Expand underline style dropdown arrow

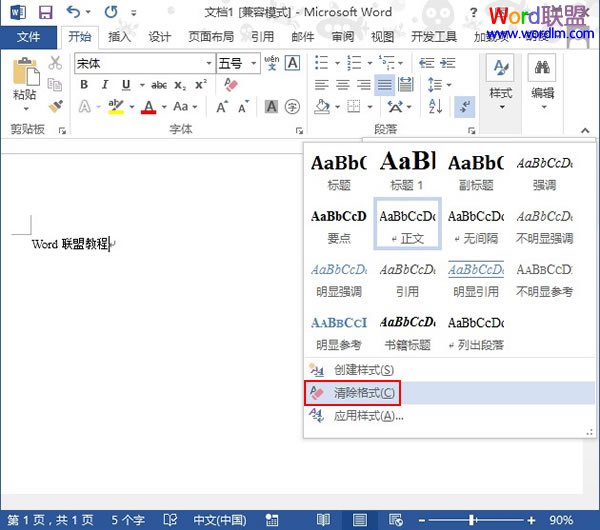click(x=142, y=85)
